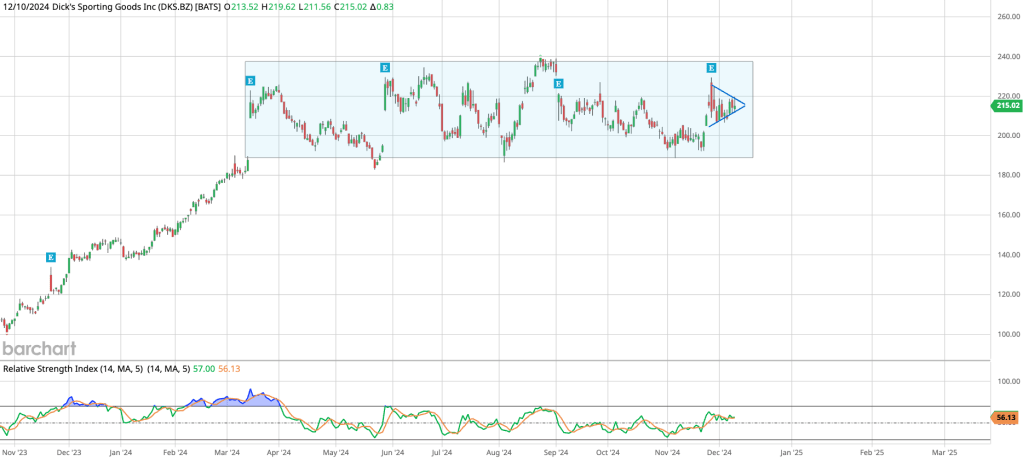Click the current price label 215.02
Screen dimensions: 1023x460
pyautogui.click(x=1006, y=105)
